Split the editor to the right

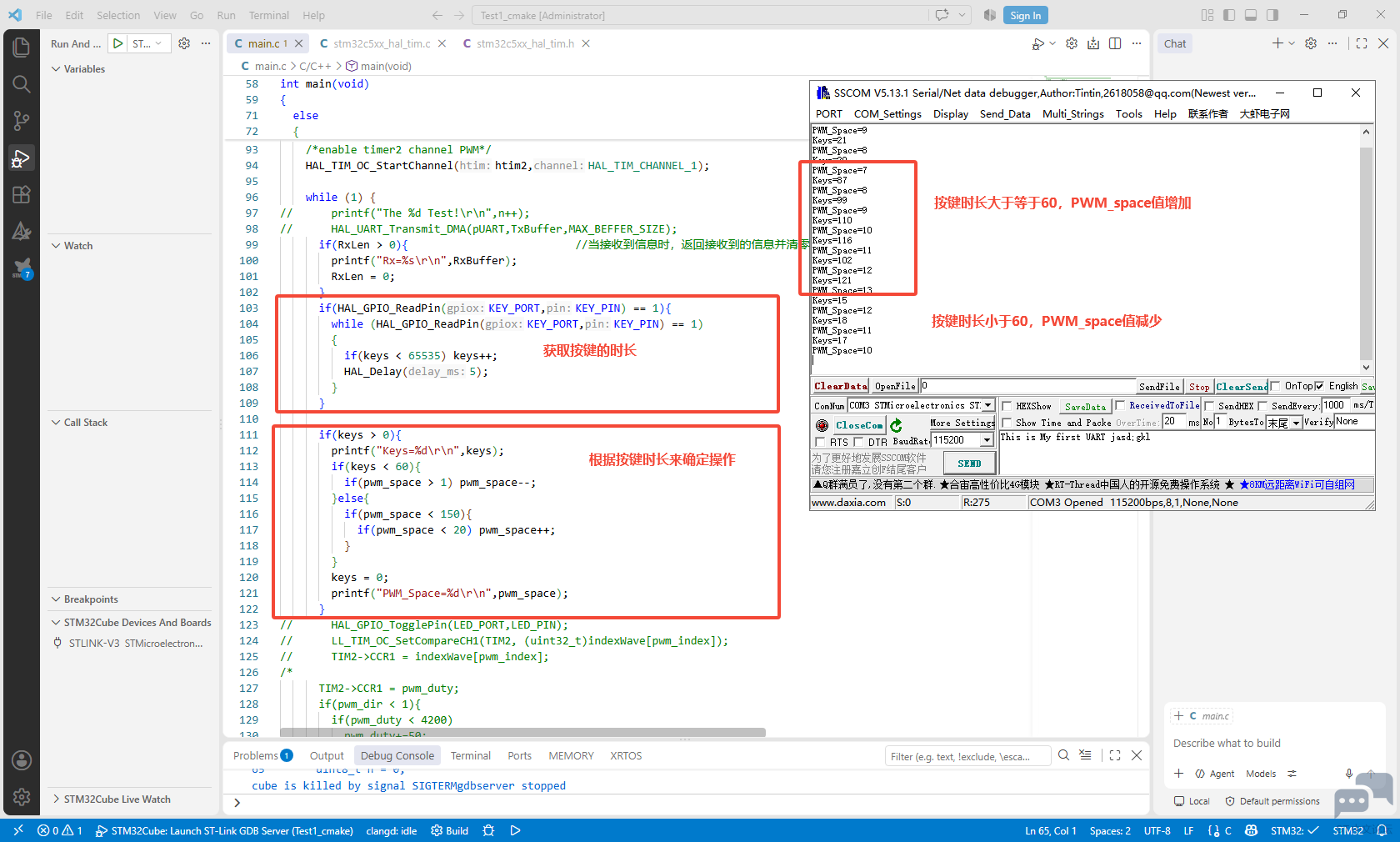(1115, 43)
